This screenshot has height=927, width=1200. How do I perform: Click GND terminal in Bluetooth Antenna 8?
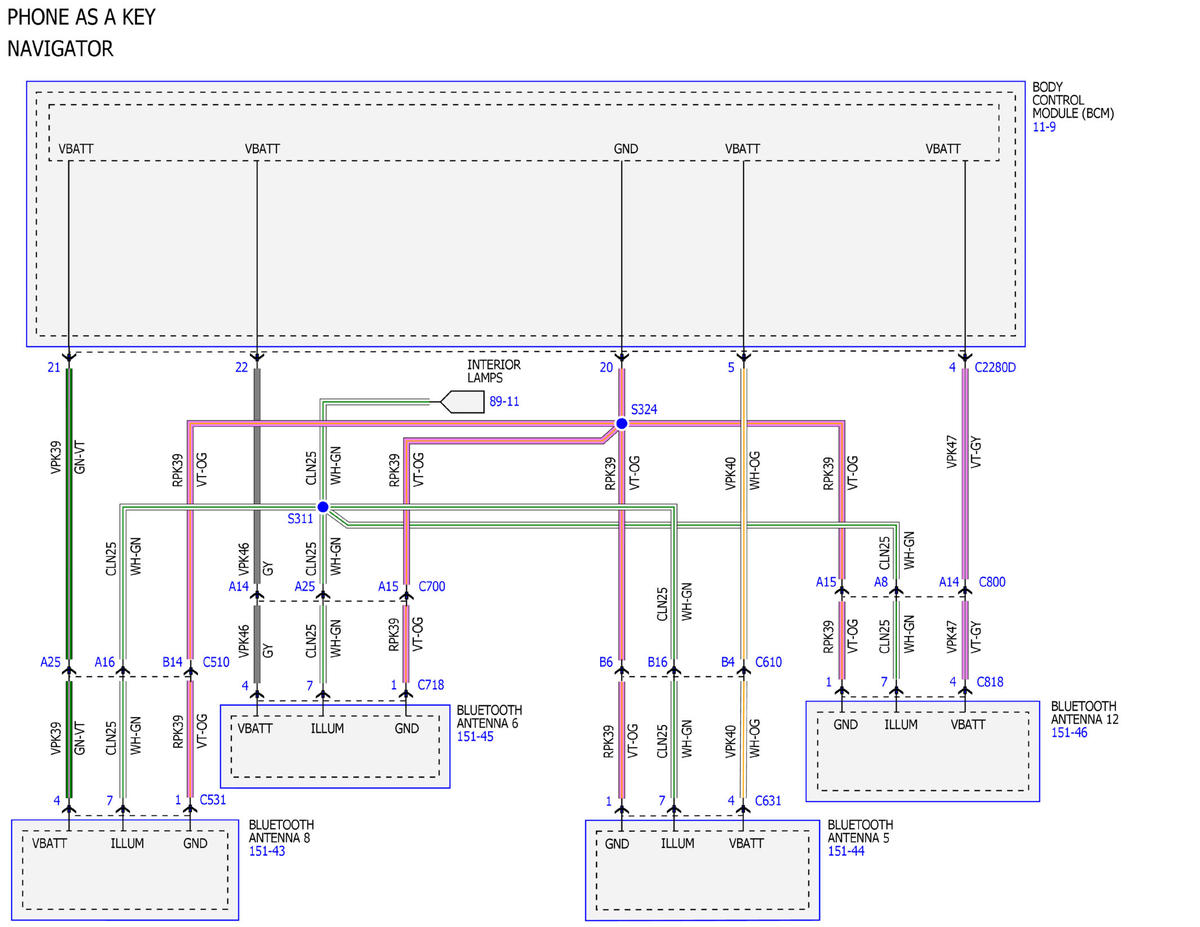(x=195, y=843)
